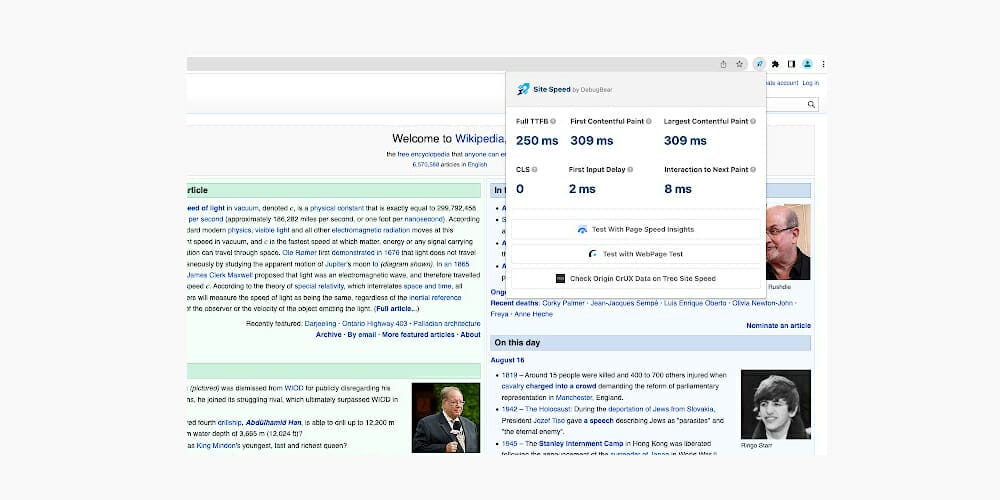
Task: Open the James Clerk Maxwell link
Action: tap(219, 276)
